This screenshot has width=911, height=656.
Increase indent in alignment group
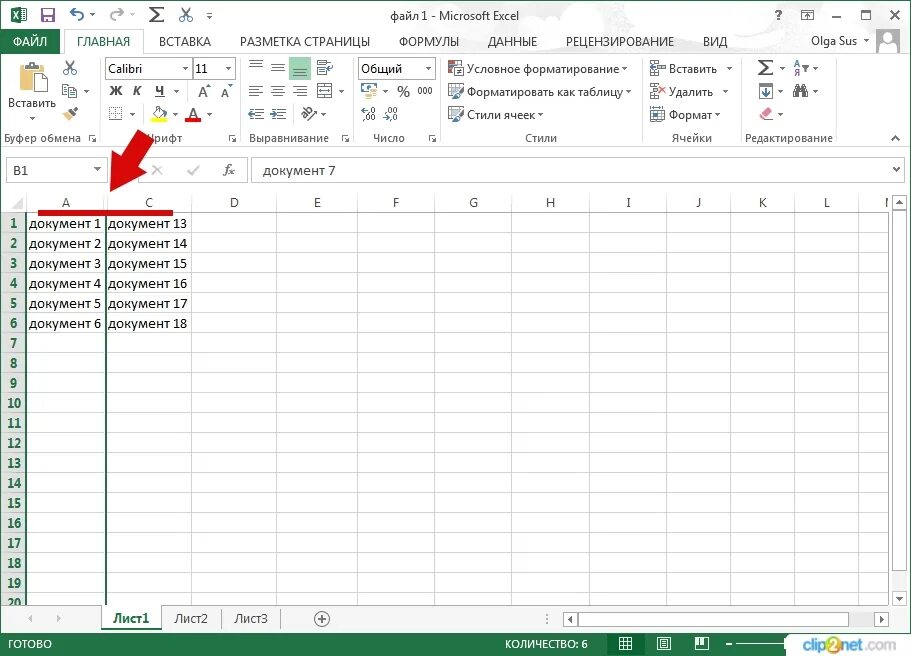(278, 114)
